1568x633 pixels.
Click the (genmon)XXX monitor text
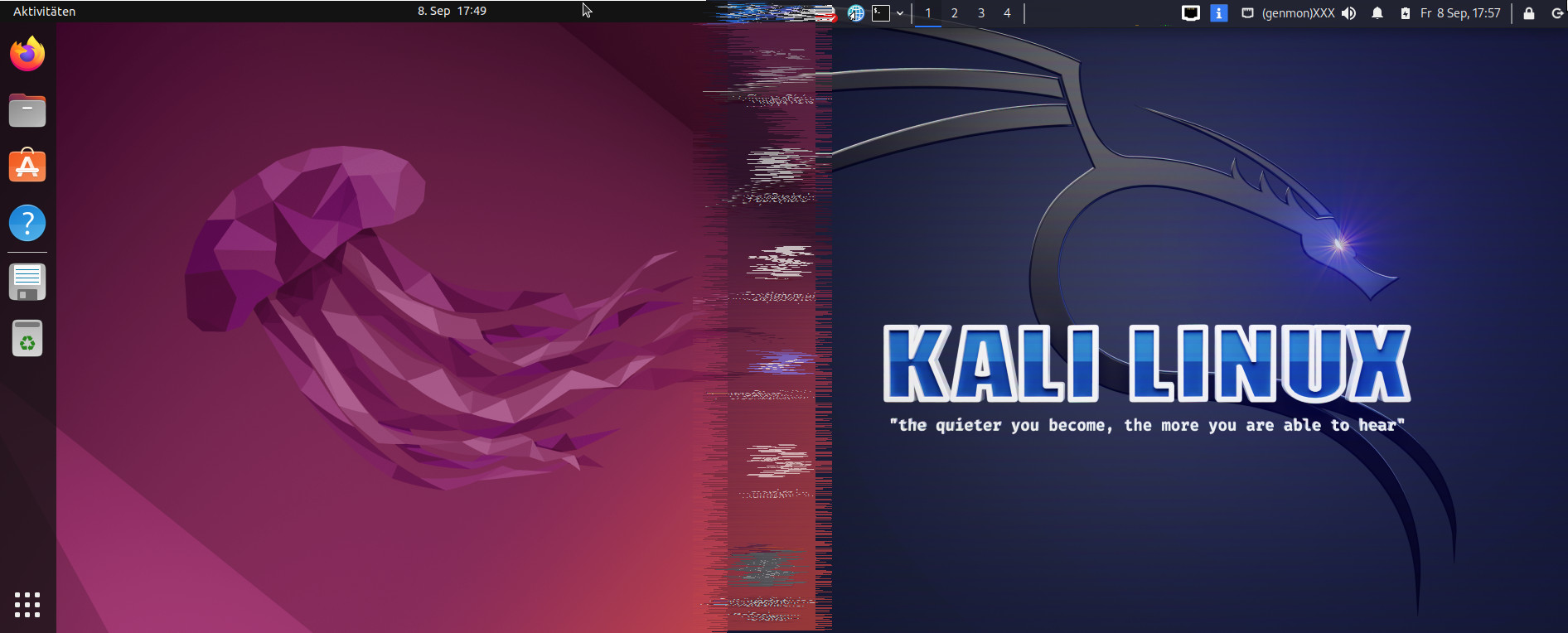coord(1299,13)
